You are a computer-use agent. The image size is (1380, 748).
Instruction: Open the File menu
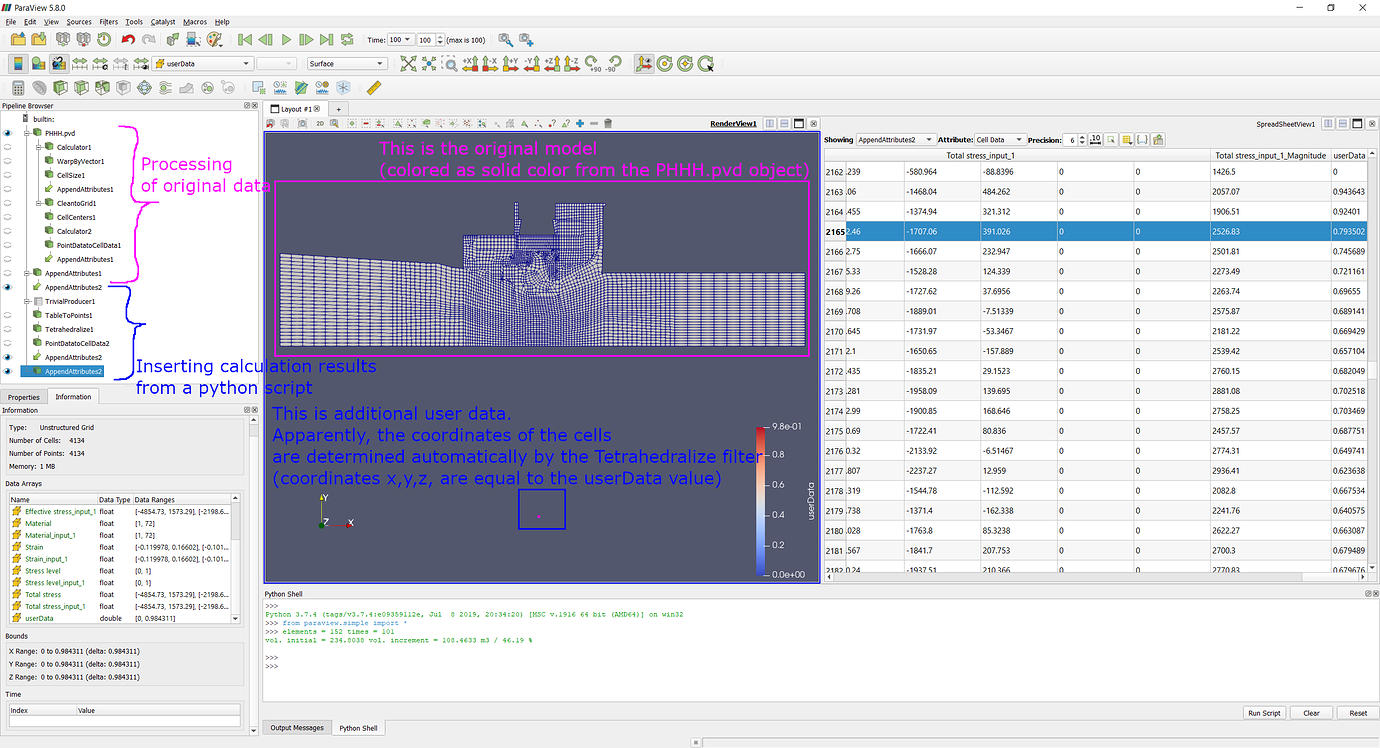(x=10, y=21)
